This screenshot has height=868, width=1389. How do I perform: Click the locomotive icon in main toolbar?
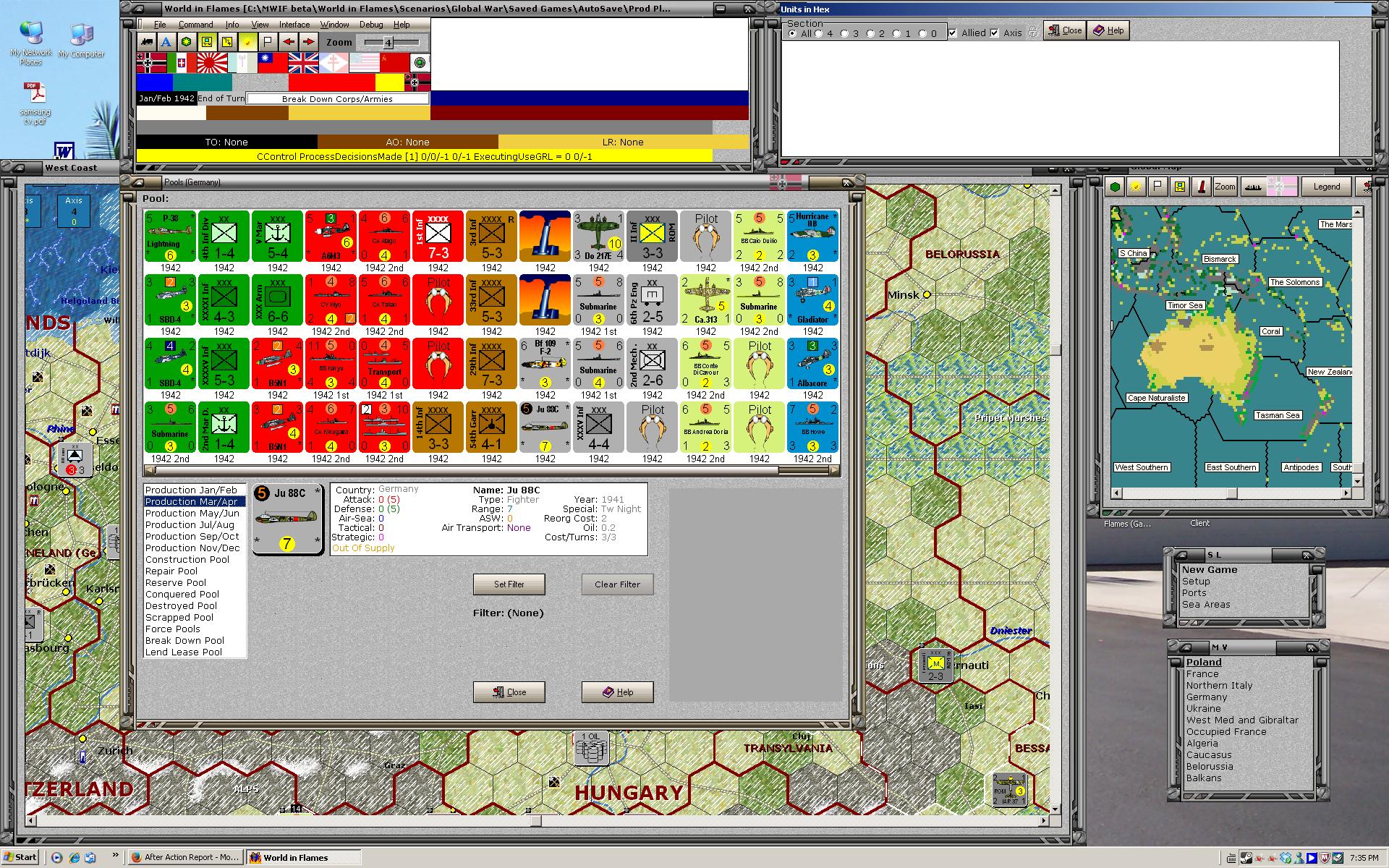pyautogui.click(x=147, y=42)
